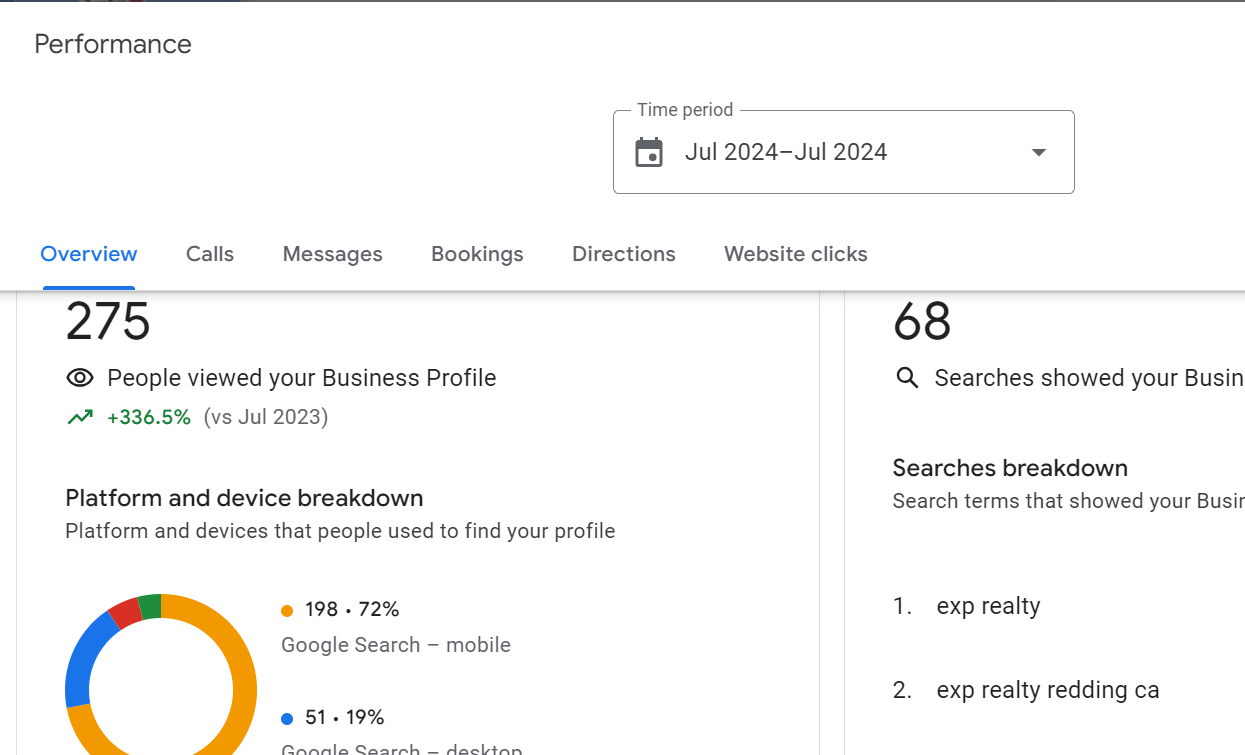The width and height of the screenshot is (1245, 755).
Task: Click the 'exp realty redding ca' search term
Action: [x=1048, y=690]
